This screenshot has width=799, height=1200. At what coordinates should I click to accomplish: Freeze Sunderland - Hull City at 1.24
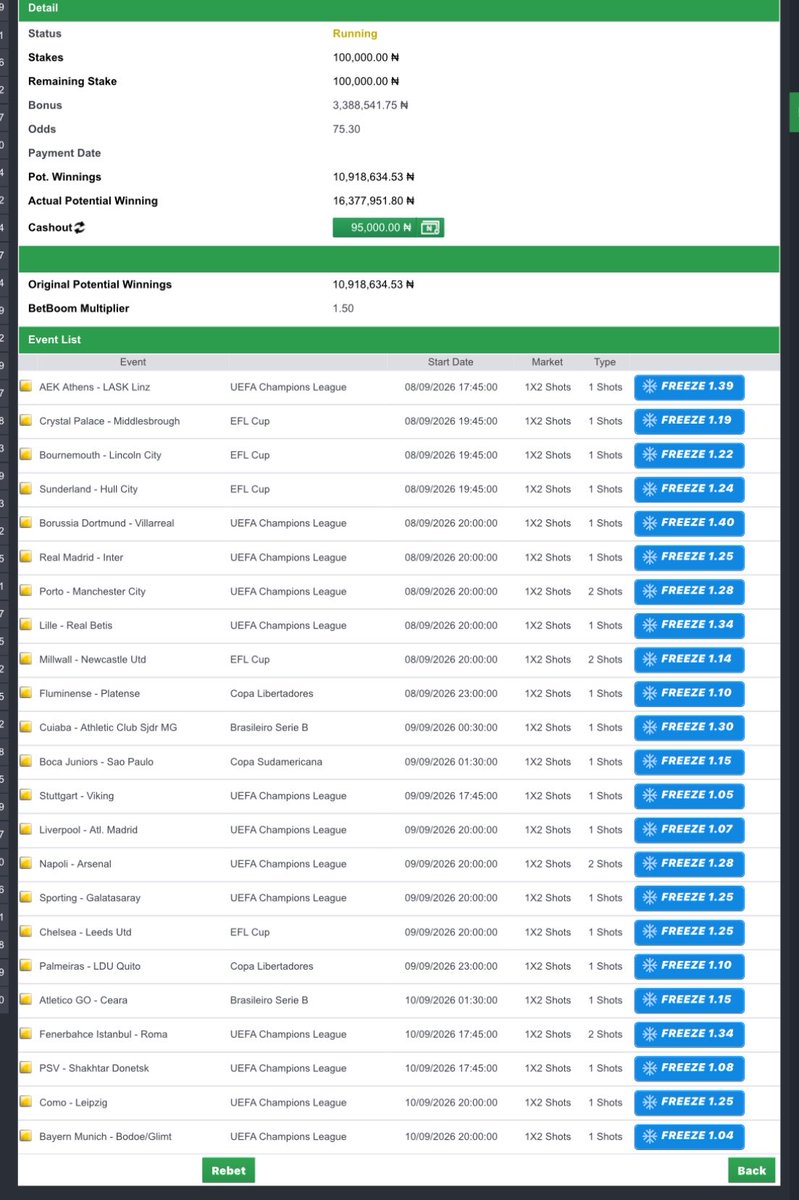point(689,488)
